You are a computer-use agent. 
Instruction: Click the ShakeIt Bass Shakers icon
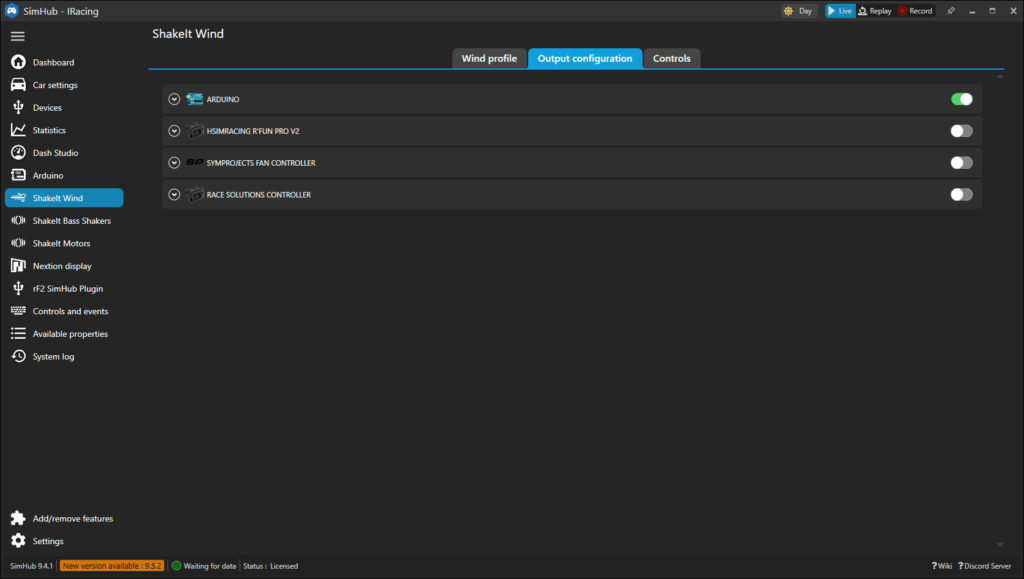point(18,221)
